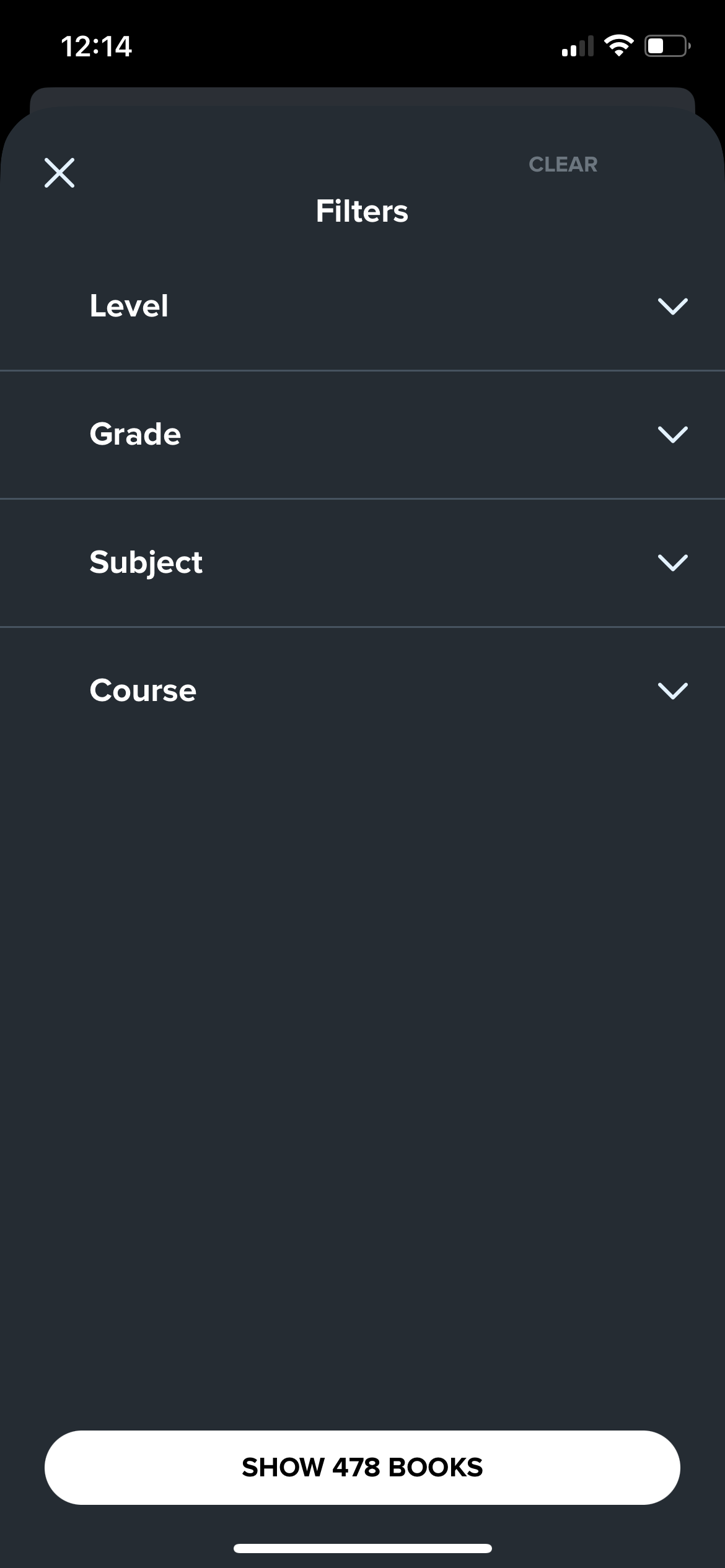The image size is (725, 1568).
Task: Expand the Course filter section
Action: 362,690
